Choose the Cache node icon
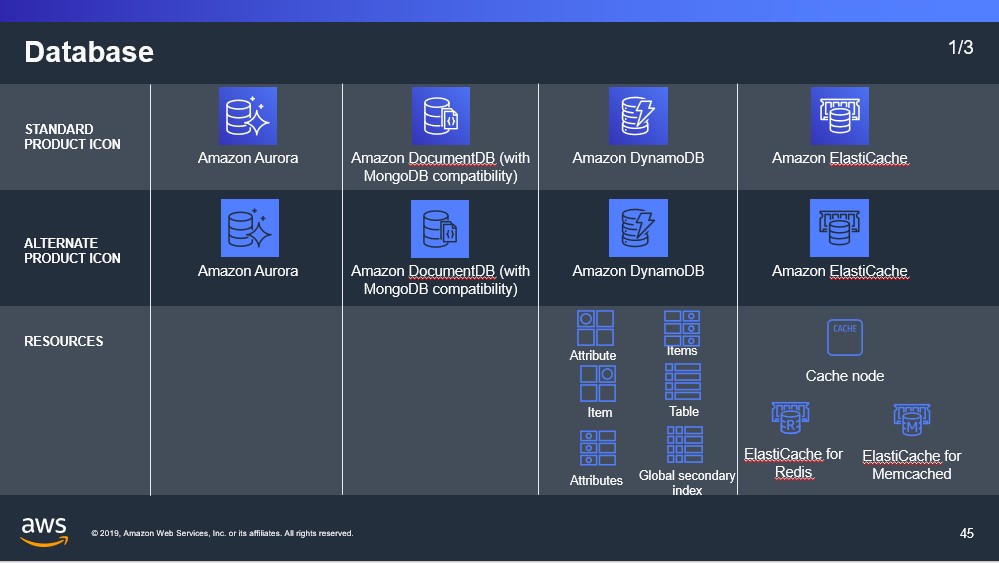This screenshot has height=563, width=999. pos(845,338)
